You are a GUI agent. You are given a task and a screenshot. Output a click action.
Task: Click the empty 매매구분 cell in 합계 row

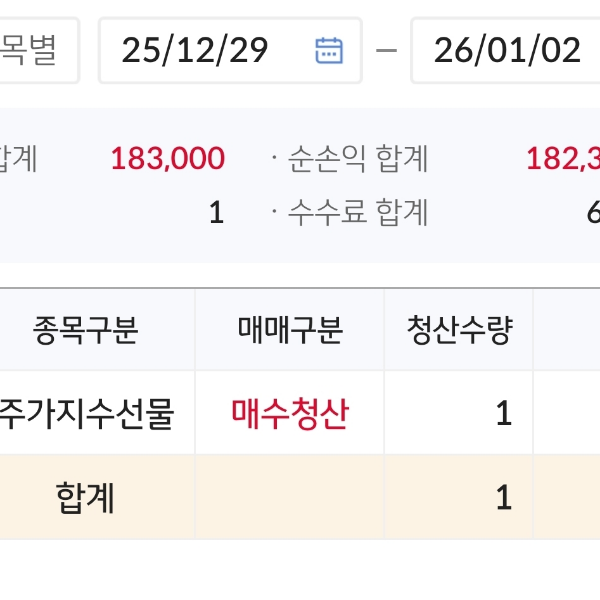point(290,497)
